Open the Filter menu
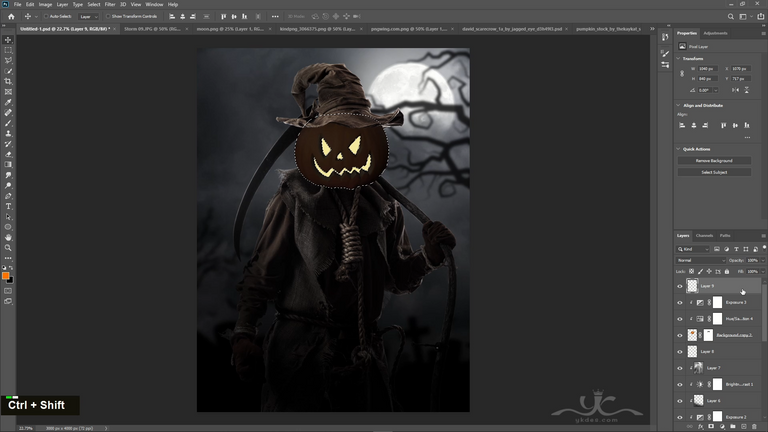 coord(110,4)
